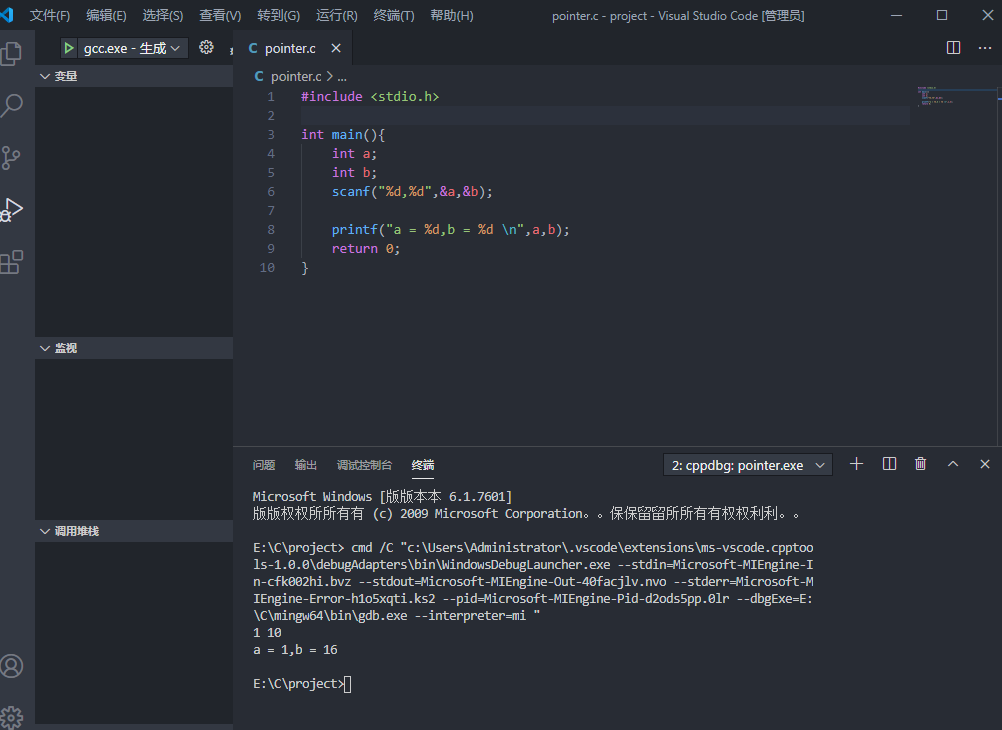The image size is (1002, 730).
Task: Open the 运行(R) menu
Action: click(x=336, y=15)
